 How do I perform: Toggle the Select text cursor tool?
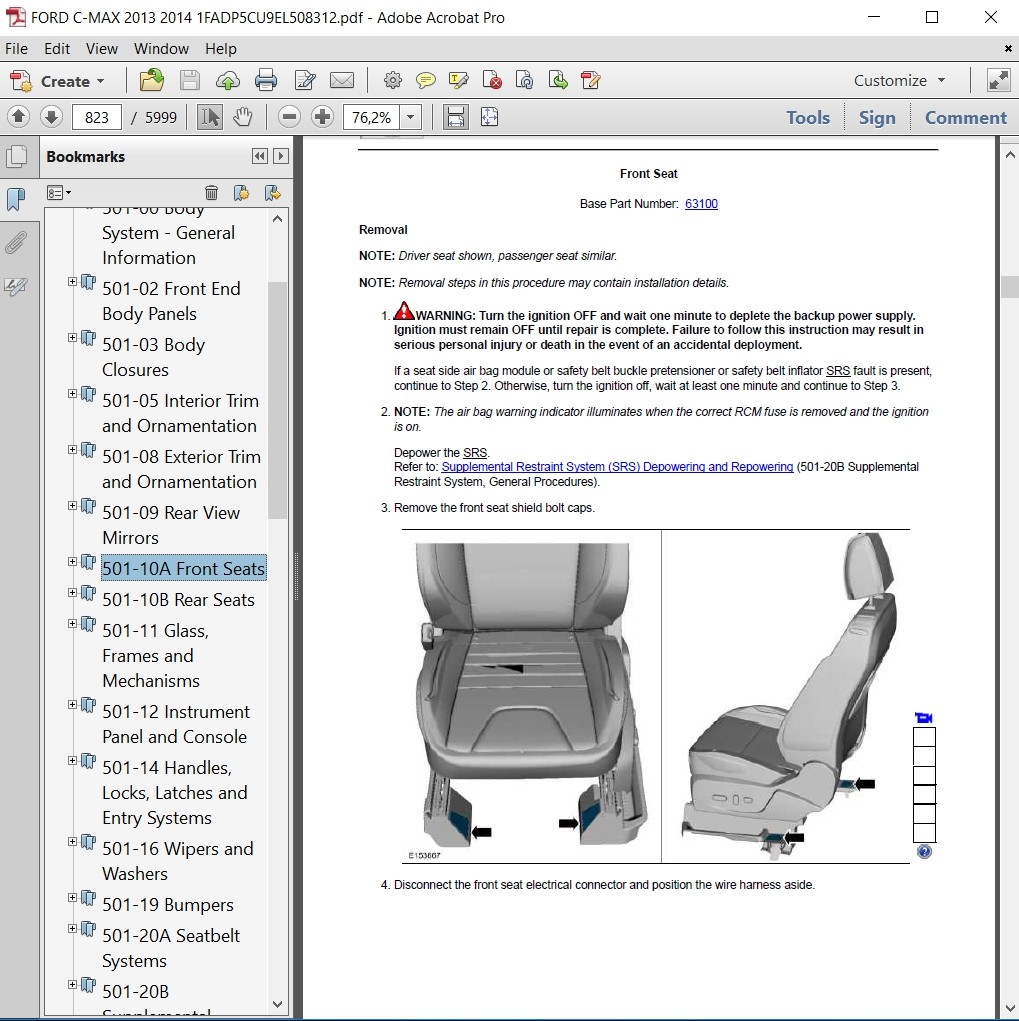[210, 118]
